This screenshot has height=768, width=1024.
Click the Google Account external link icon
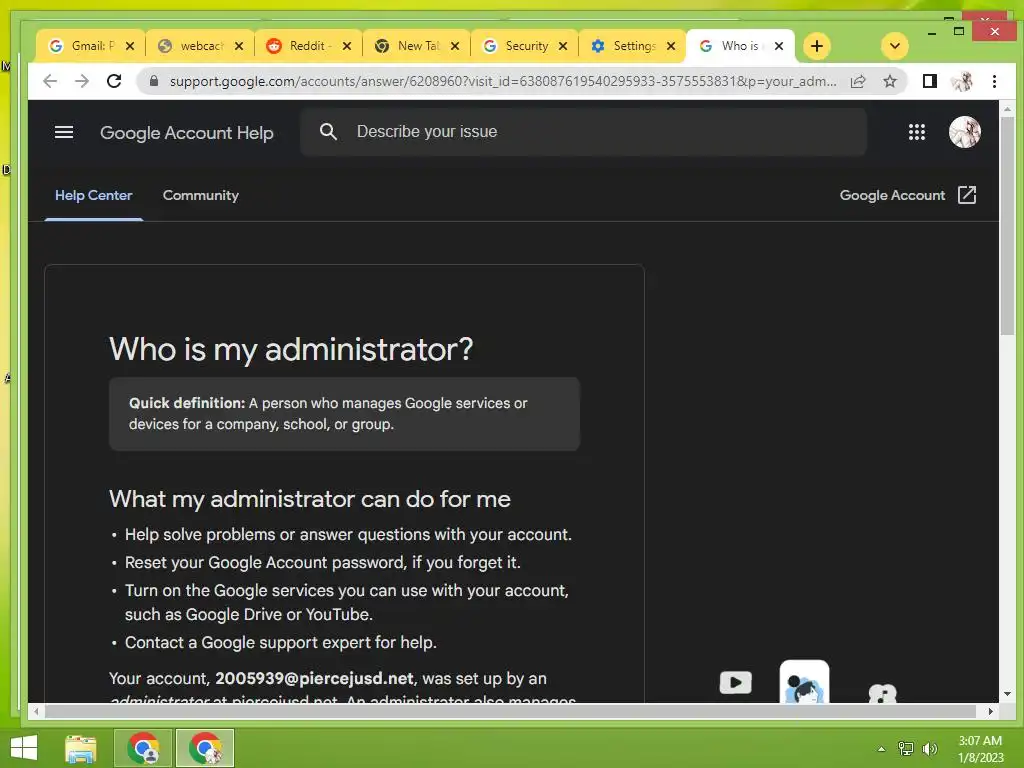click(x=967, y=195)
